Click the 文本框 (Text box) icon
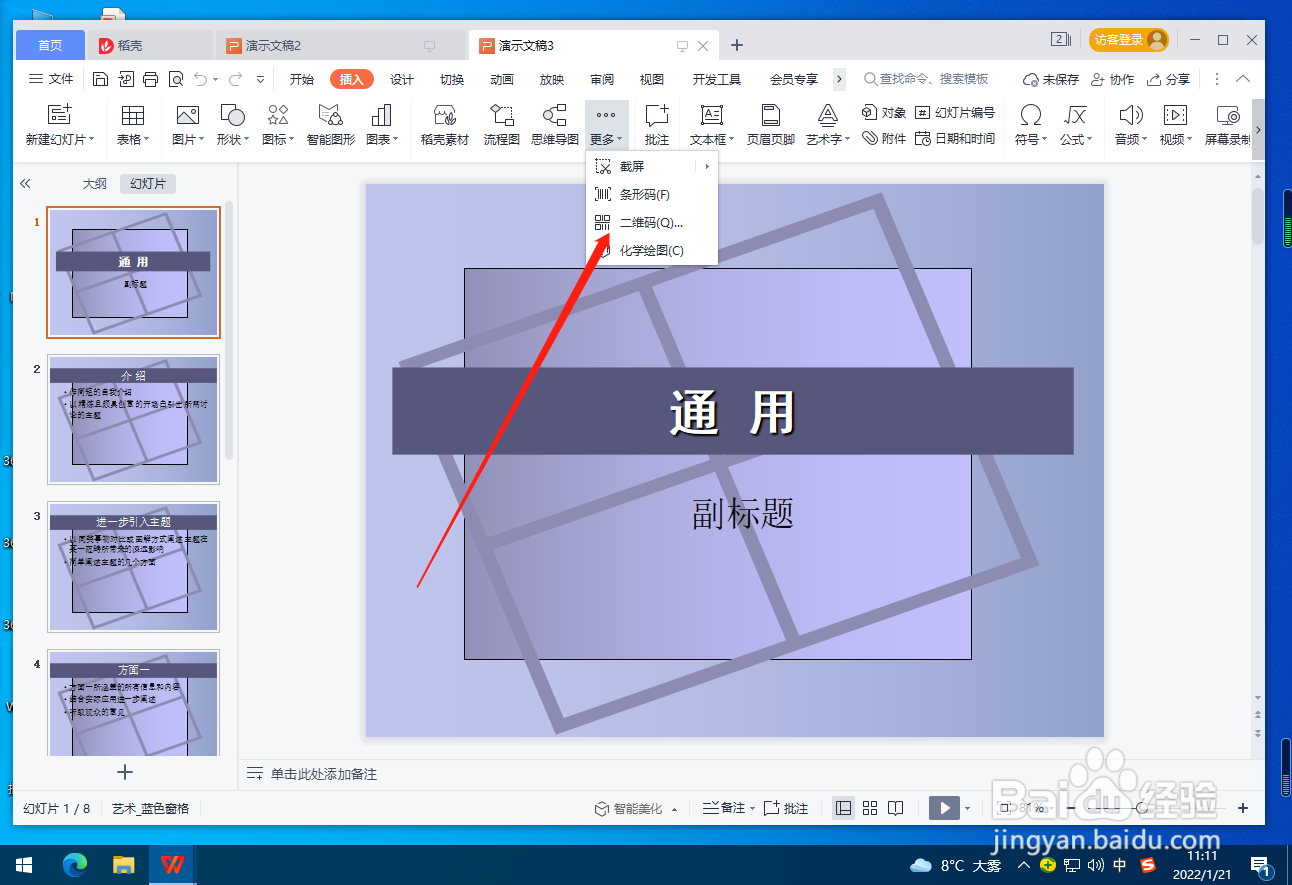This screenshot has height=885, width=1292. (x=711, y=115)
